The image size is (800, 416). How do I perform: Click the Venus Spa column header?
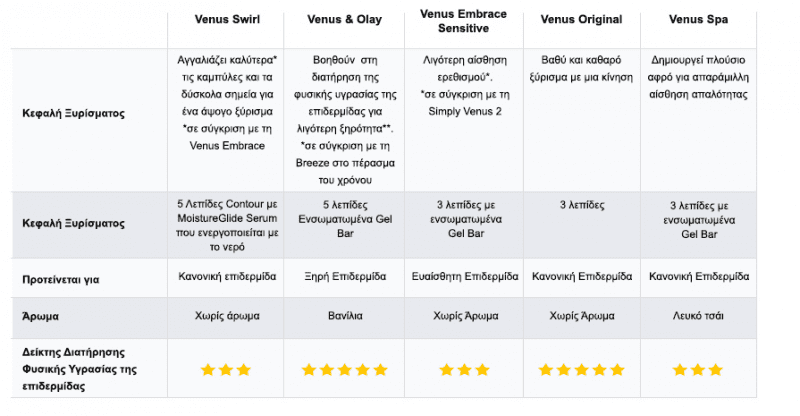[698, 19]
